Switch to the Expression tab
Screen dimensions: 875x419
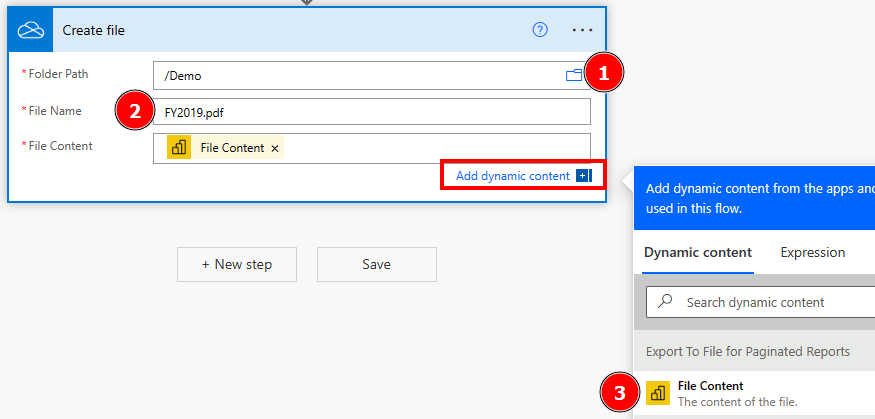point(812,253)
